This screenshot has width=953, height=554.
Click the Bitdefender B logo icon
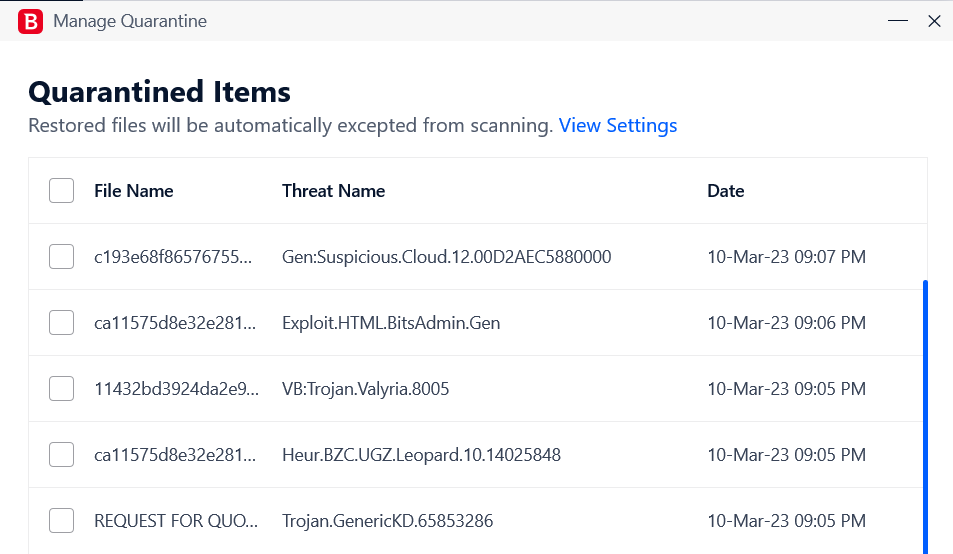pyautogui.click(x=30, y=21)
